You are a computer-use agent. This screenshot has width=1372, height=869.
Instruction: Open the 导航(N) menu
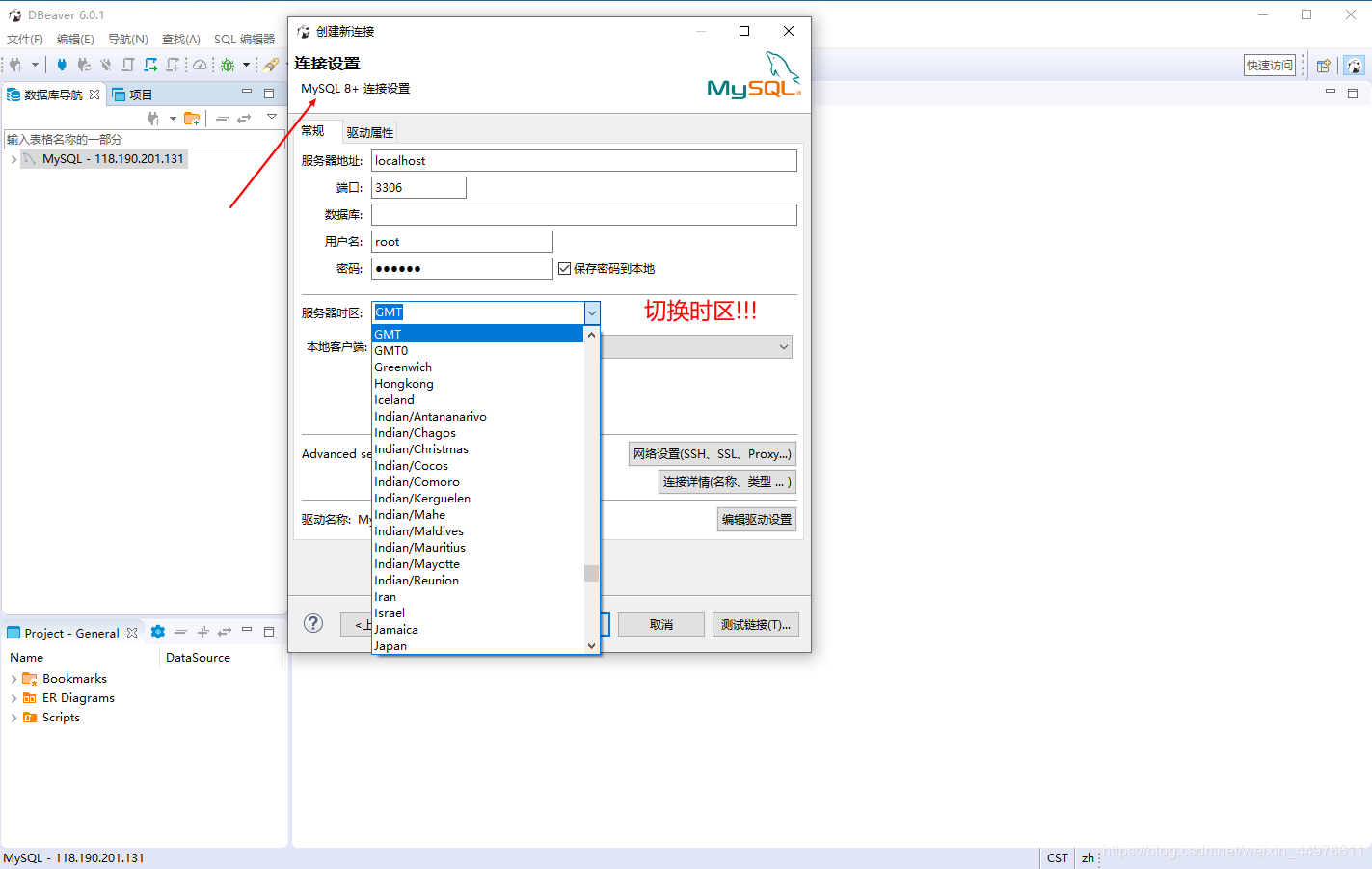(128, 40)
